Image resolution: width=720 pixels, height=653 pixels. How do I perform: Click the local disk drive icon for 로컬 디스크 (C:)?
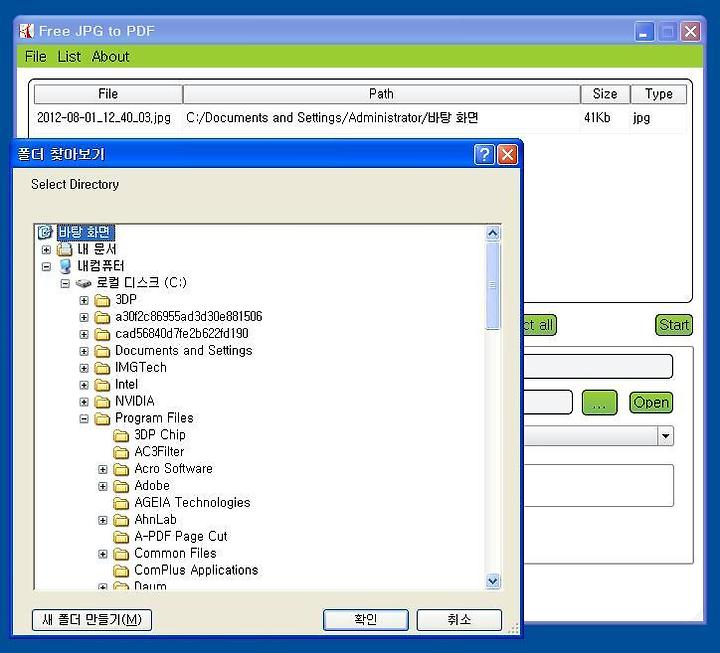pos(84,283)
